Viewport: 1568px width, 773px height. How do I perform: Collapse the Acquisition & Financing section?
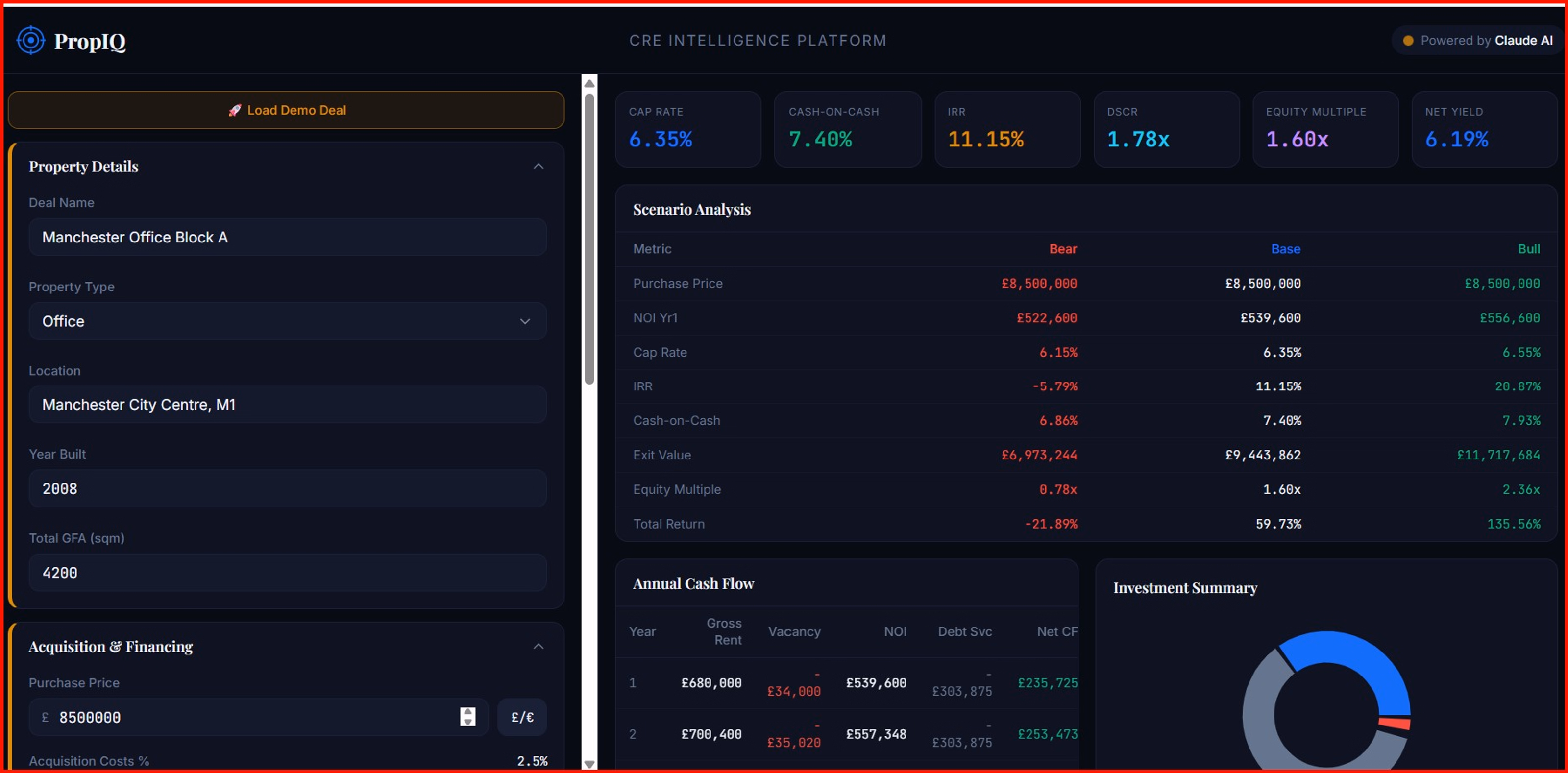pos(538,647)
